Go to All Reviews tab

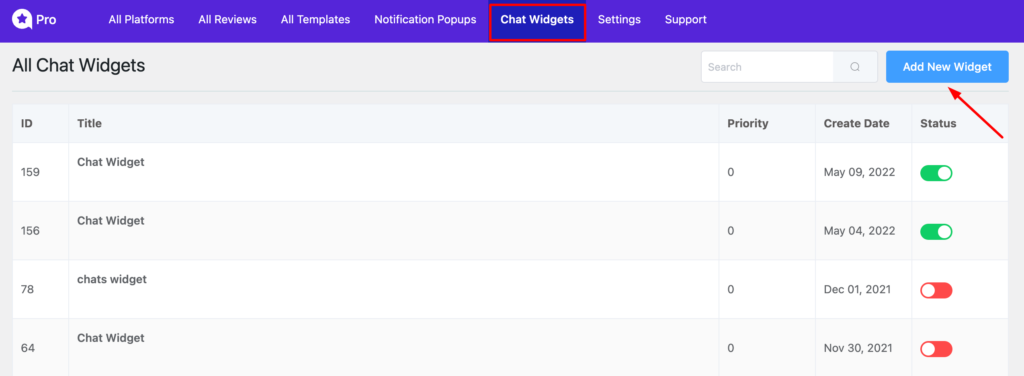pos(227,20)
